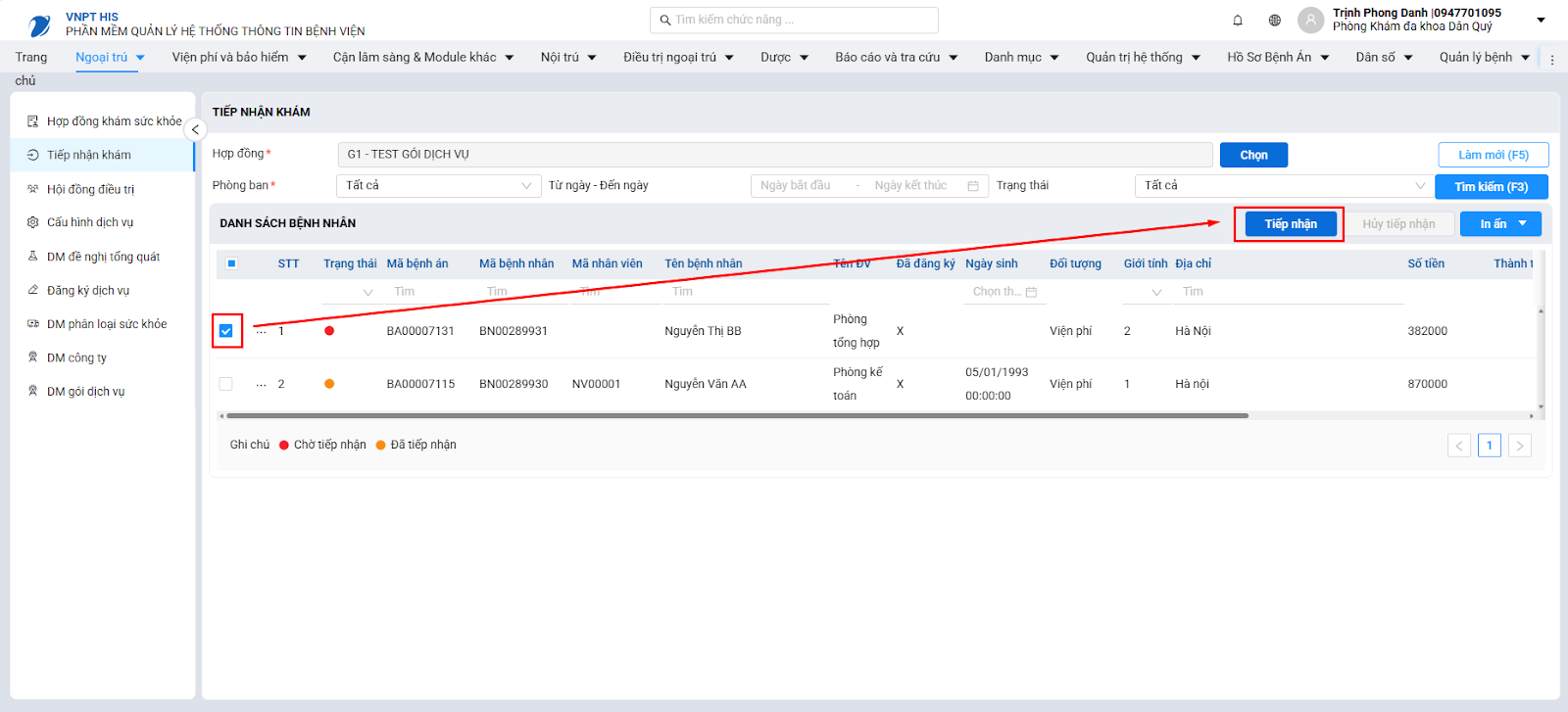
Task: Click the red status dot of BA00007131
Action: [329, 331]
